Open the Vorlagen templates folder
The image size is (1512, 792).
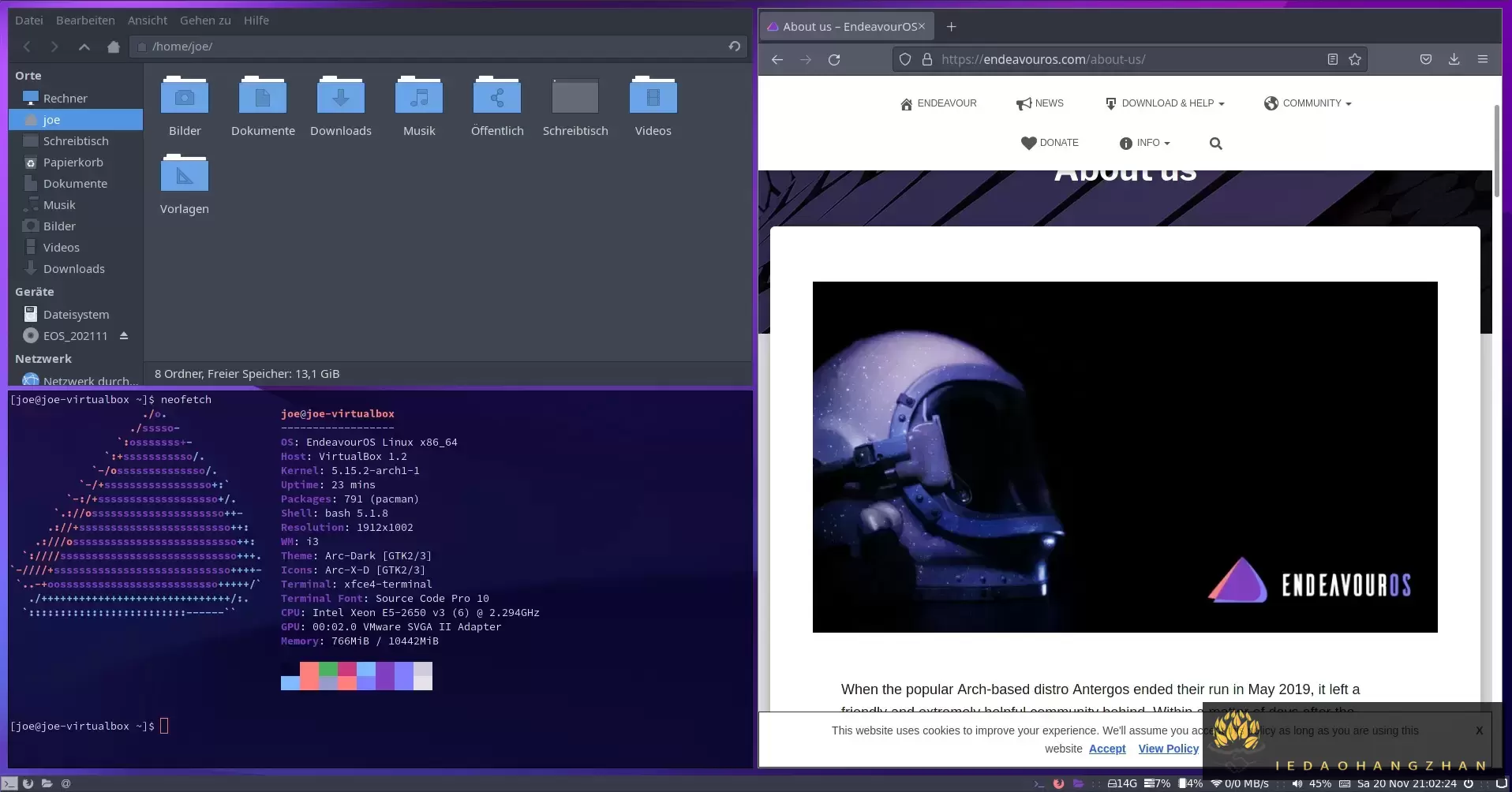point(185,174)
